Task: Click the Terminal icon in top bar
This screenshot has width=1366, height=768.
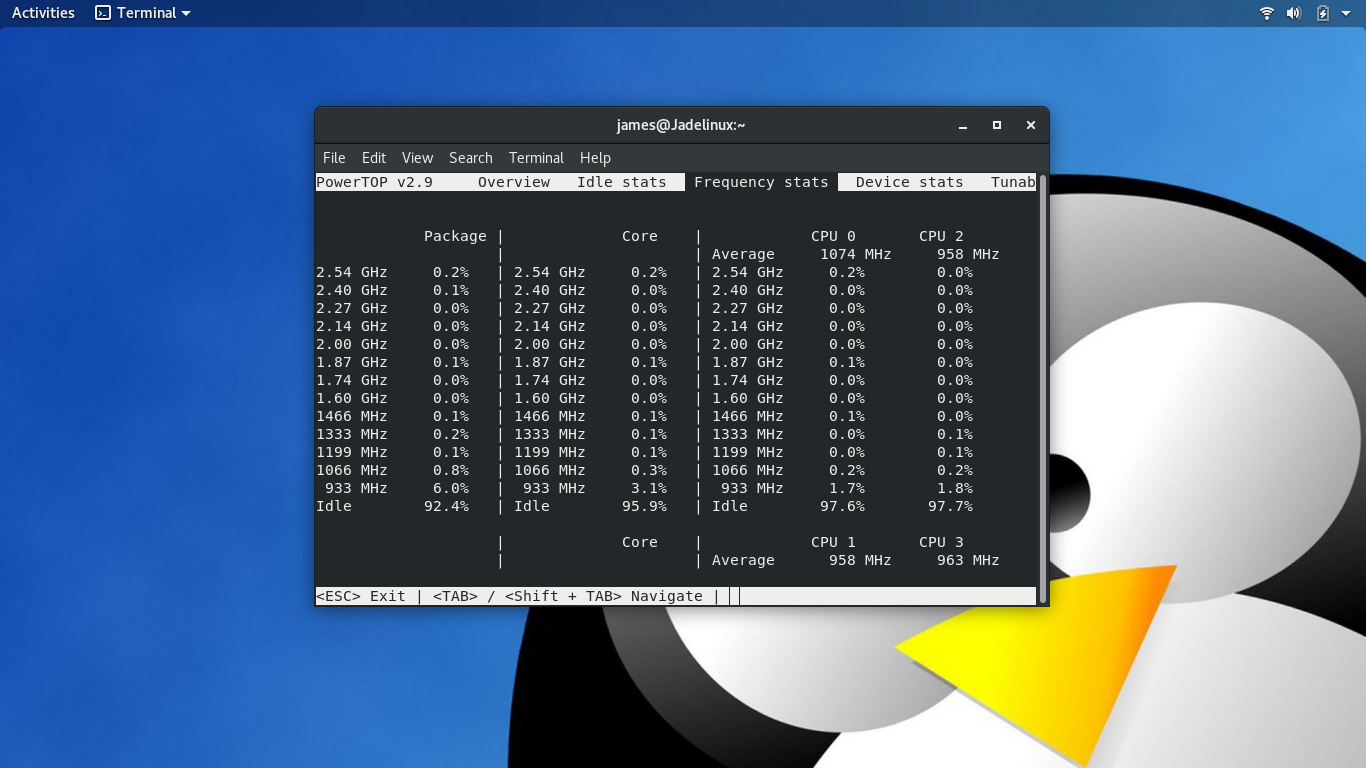Action: coord(103,13)
